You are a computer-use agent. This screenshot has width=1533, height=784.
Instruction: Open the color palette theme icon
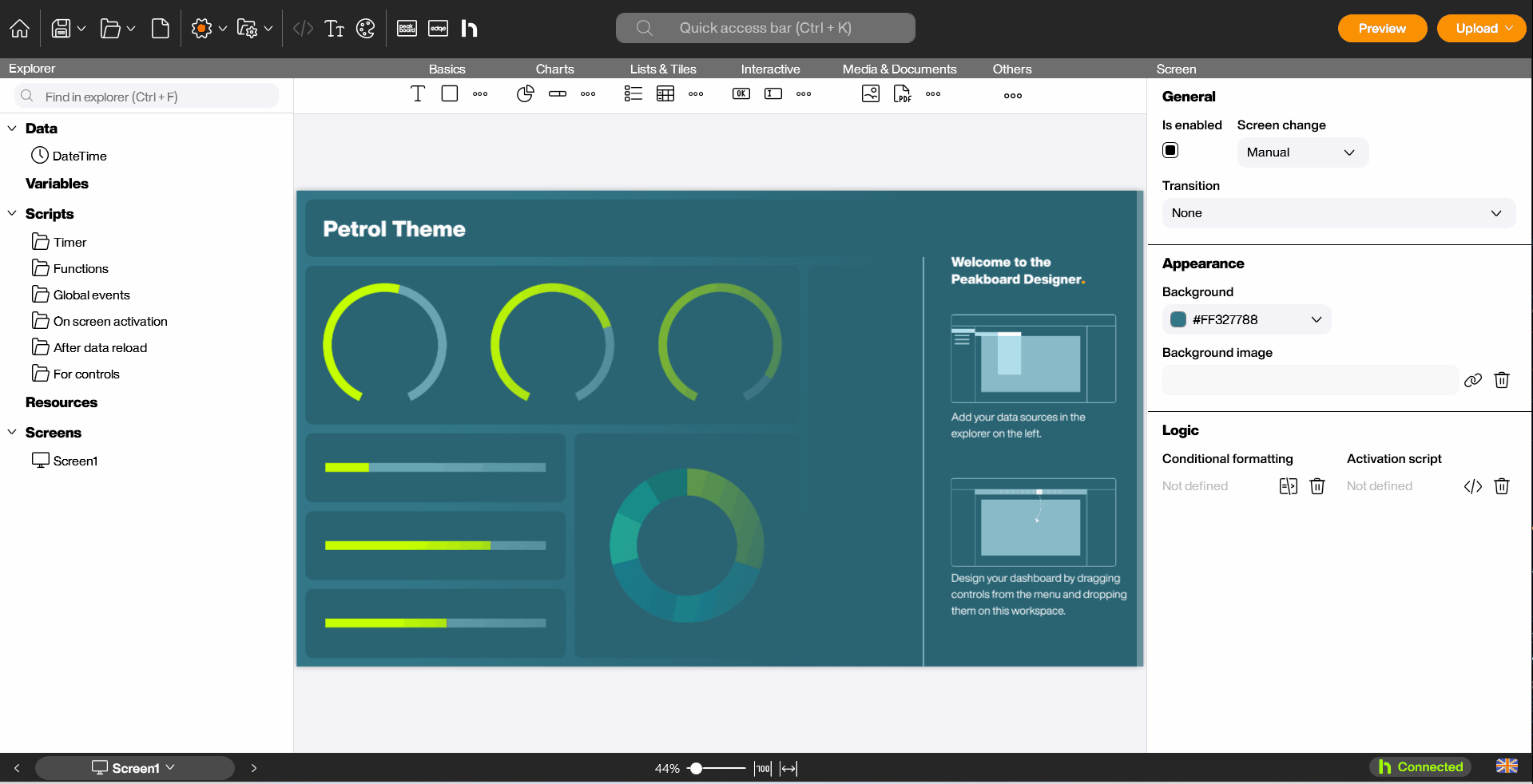365,29
